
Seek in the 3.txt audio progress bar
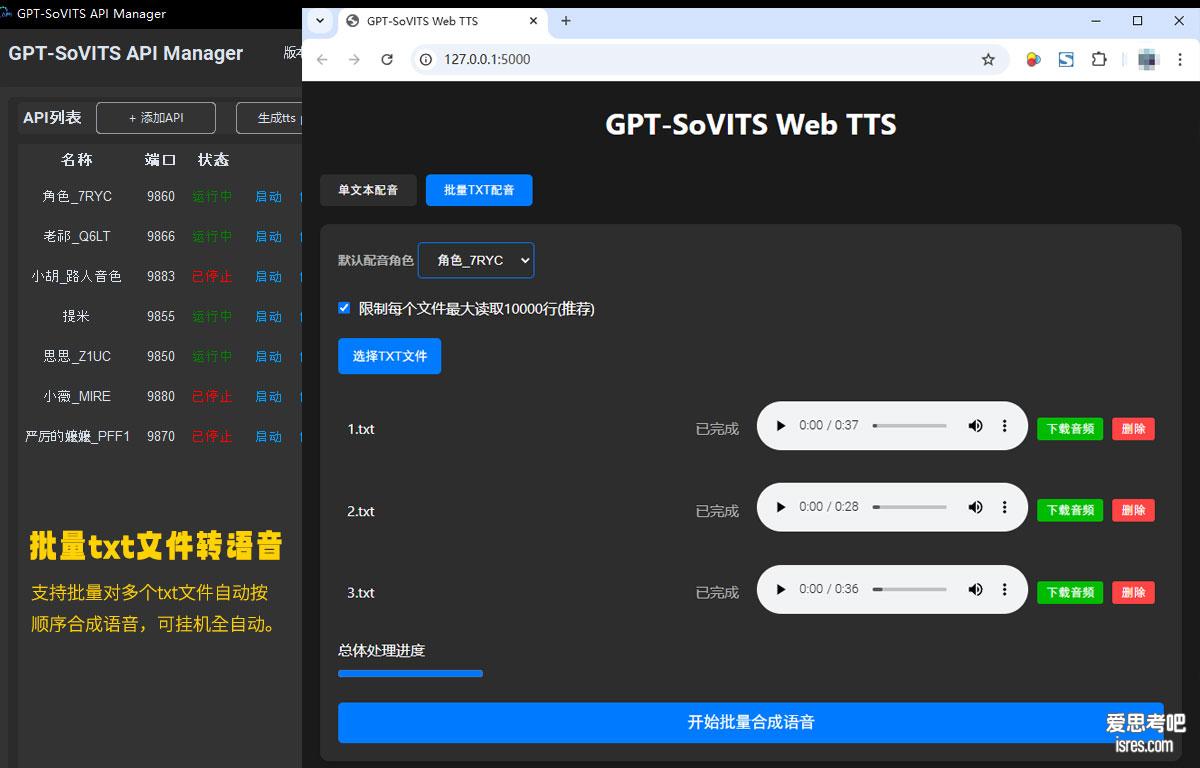(909, 589)
